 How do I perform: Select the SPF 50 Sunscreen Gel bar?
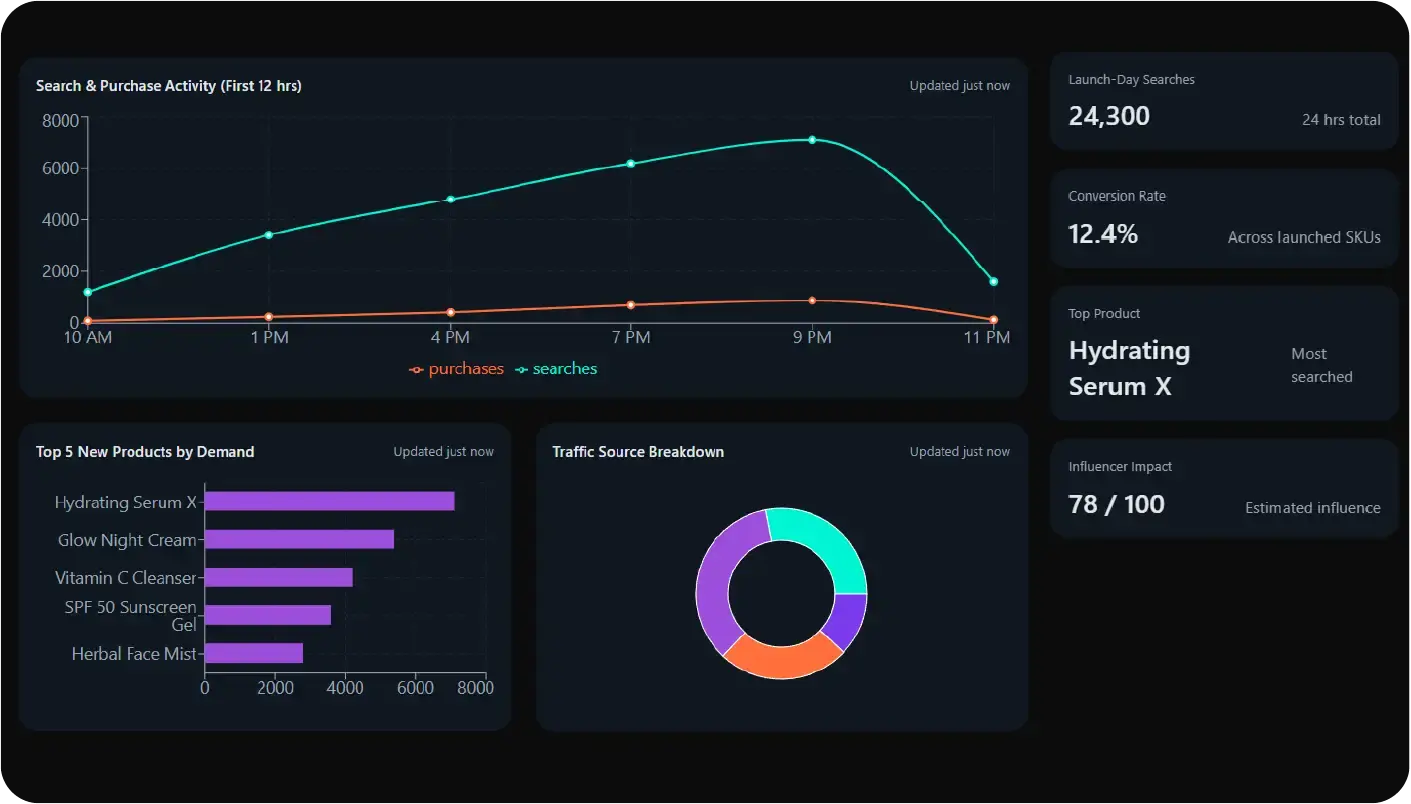click(x=267, y=615)
